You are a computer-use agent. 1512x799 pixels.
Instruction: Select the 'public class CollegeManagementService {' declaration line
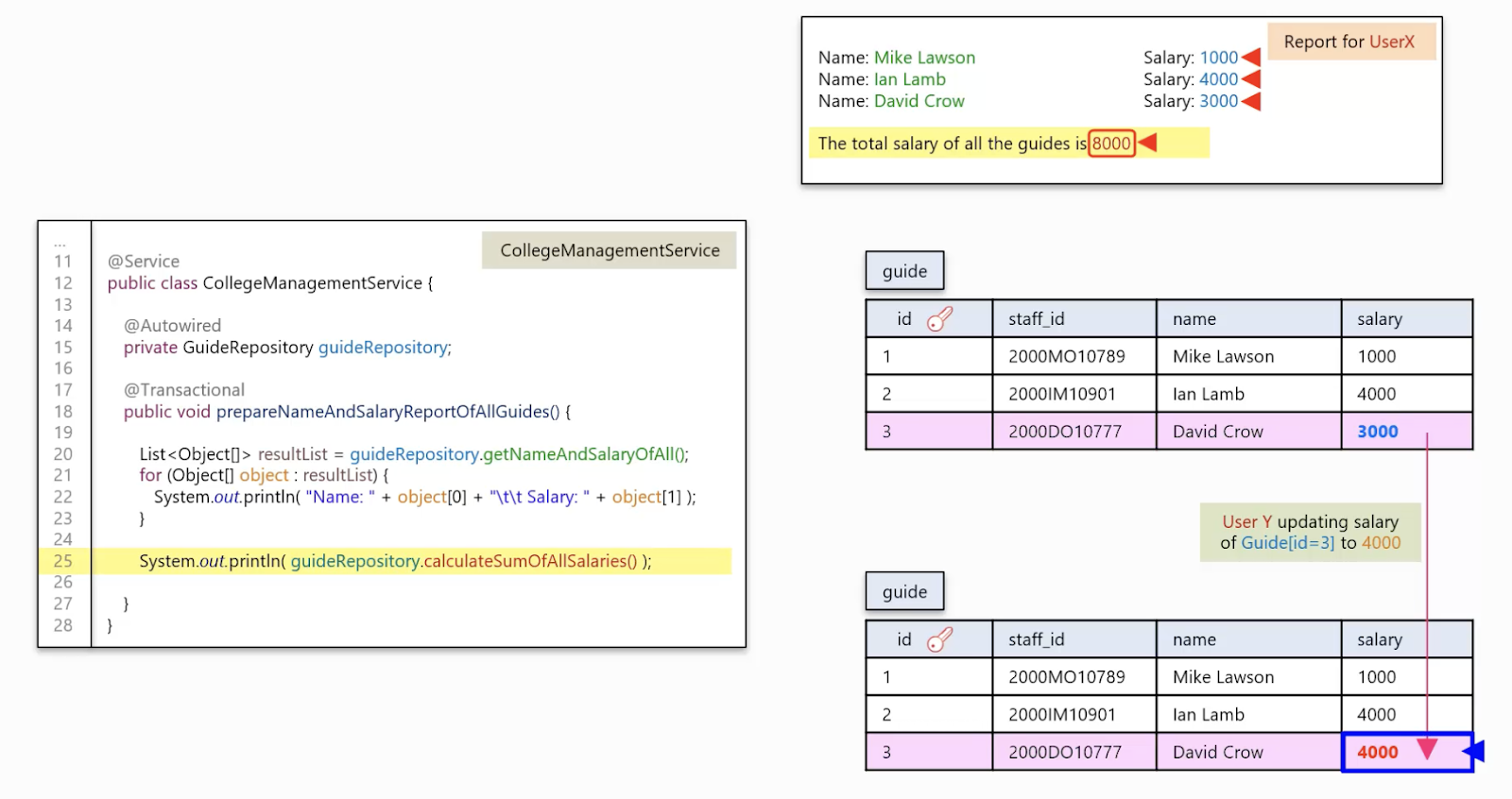(x=270, y=283)
